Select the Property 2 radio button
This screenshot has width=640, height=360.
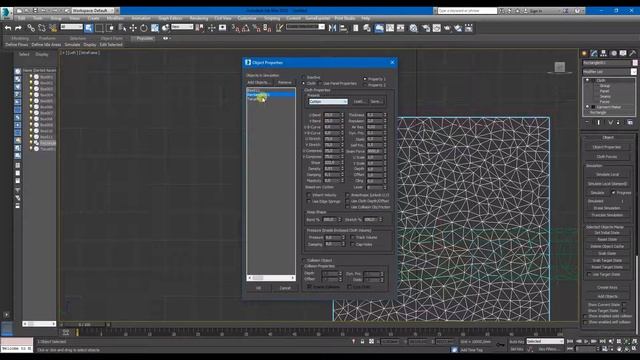coord(365,85)
